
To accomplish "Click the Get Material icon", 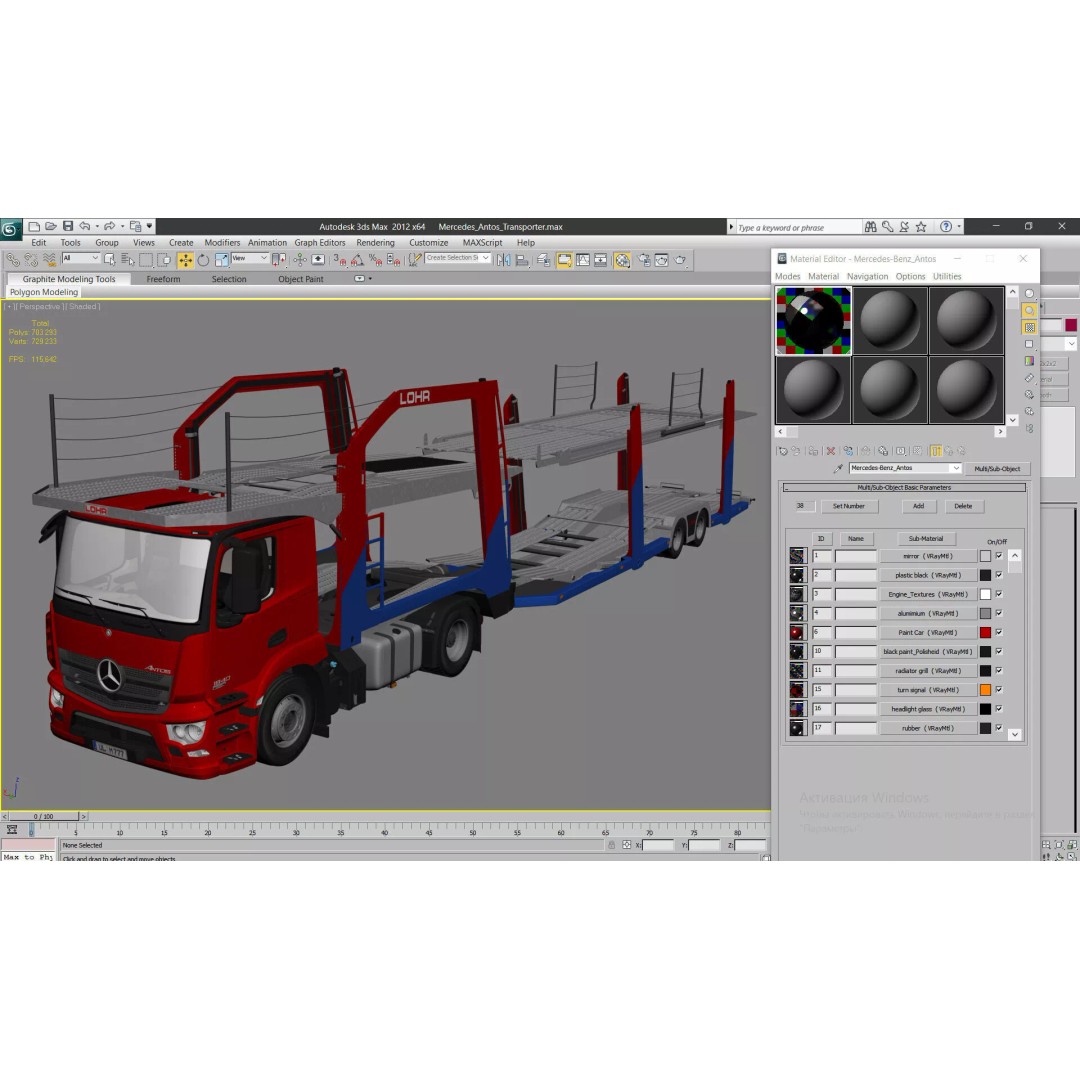I will pyautogui.click(x=782, y=451).
